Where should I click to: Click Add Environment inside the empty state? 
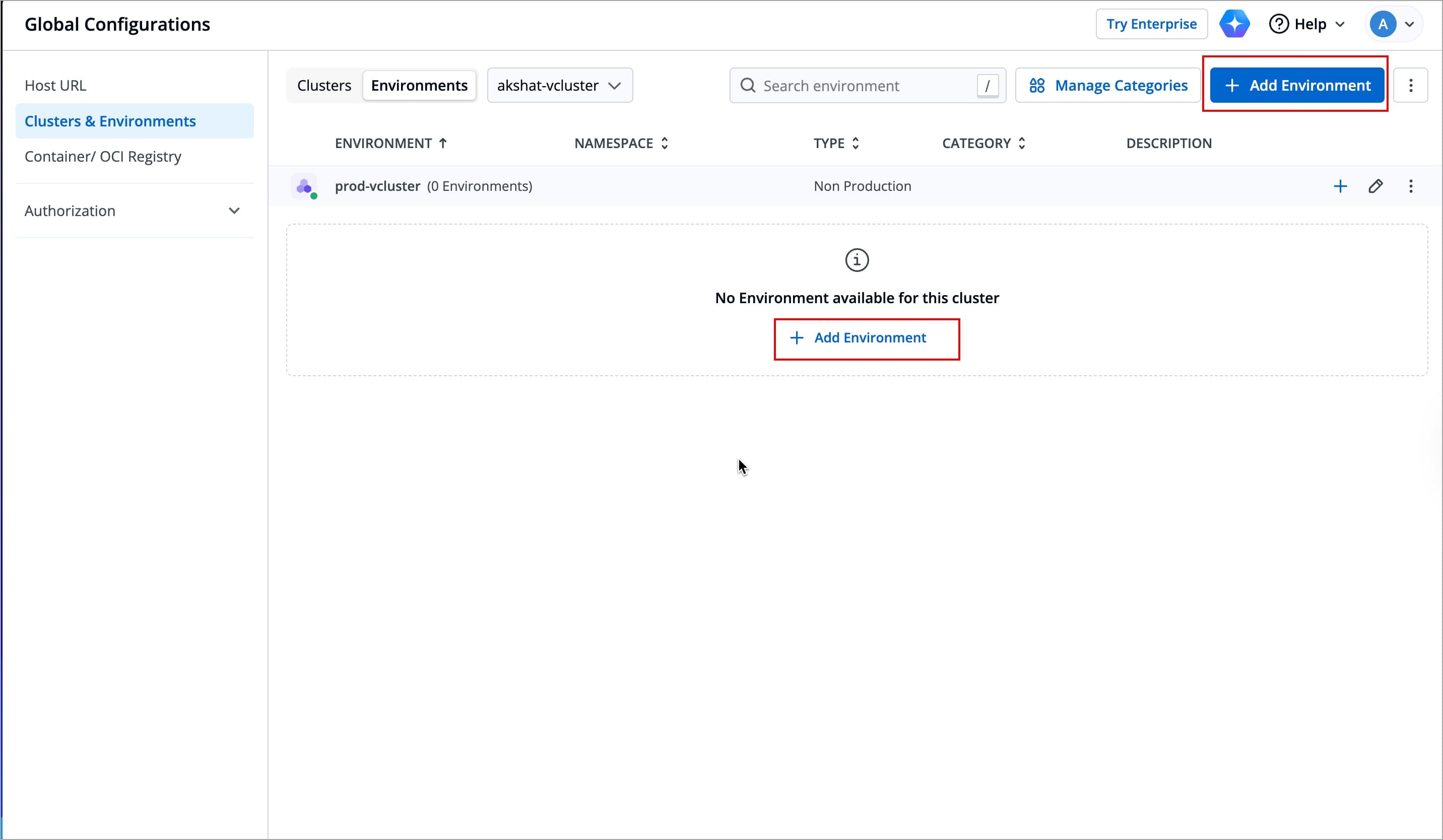867,338
